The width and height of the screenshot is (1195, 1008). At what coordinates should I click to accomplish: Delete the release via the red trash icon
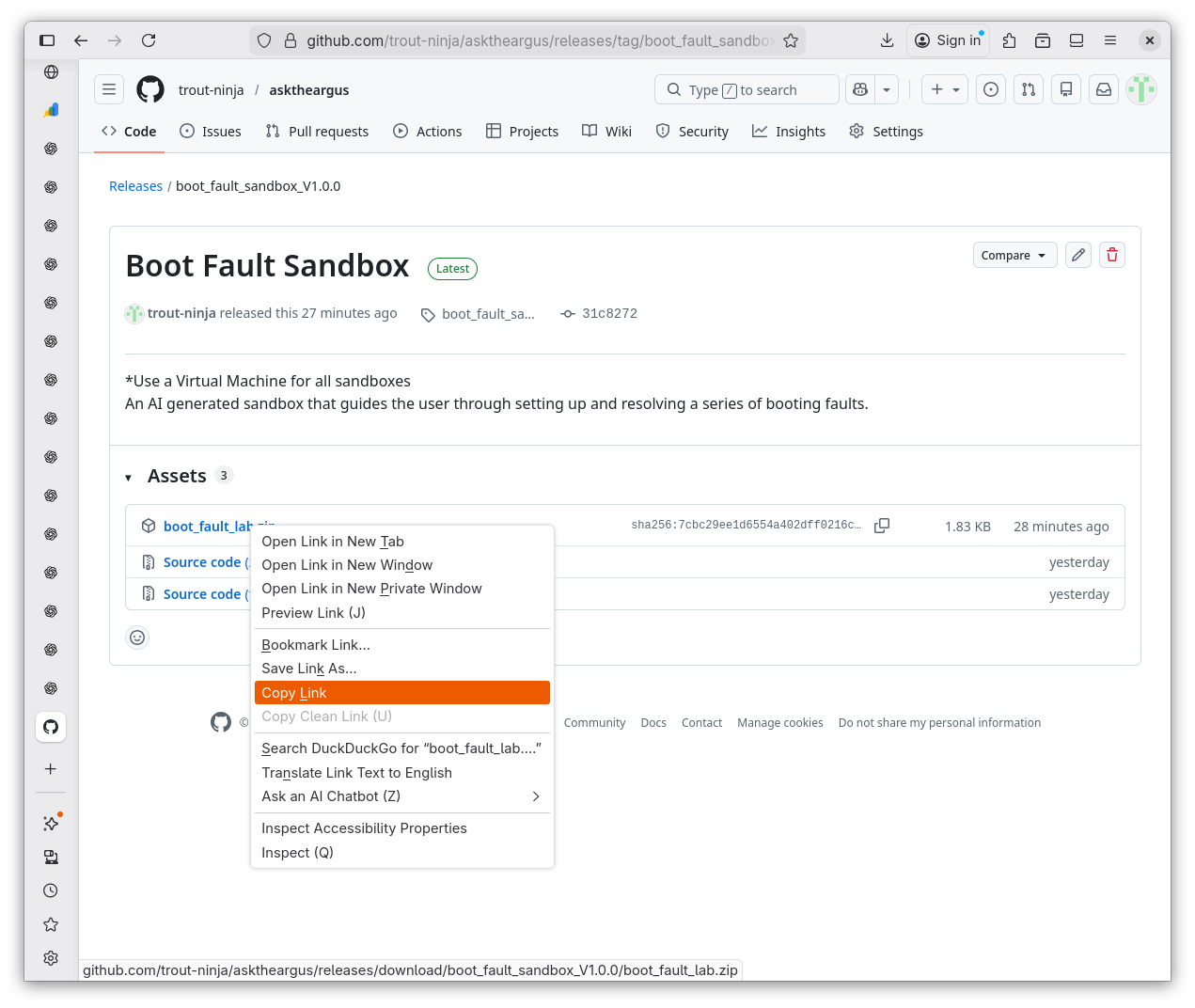point(1111,255)
